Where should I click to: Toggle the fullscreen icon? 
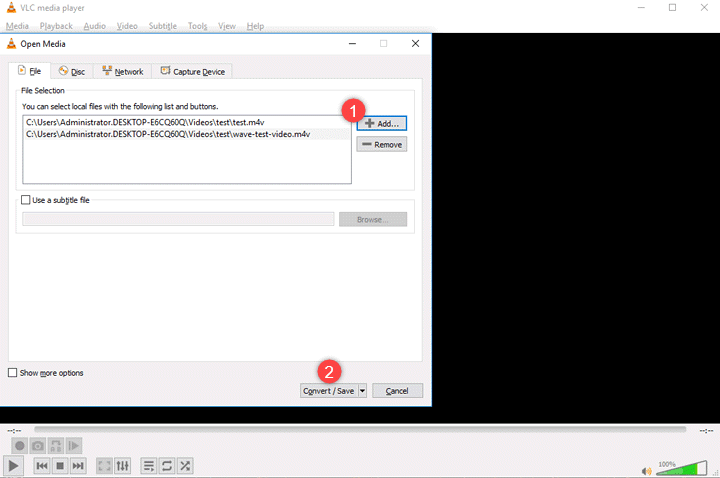(104, 466)
